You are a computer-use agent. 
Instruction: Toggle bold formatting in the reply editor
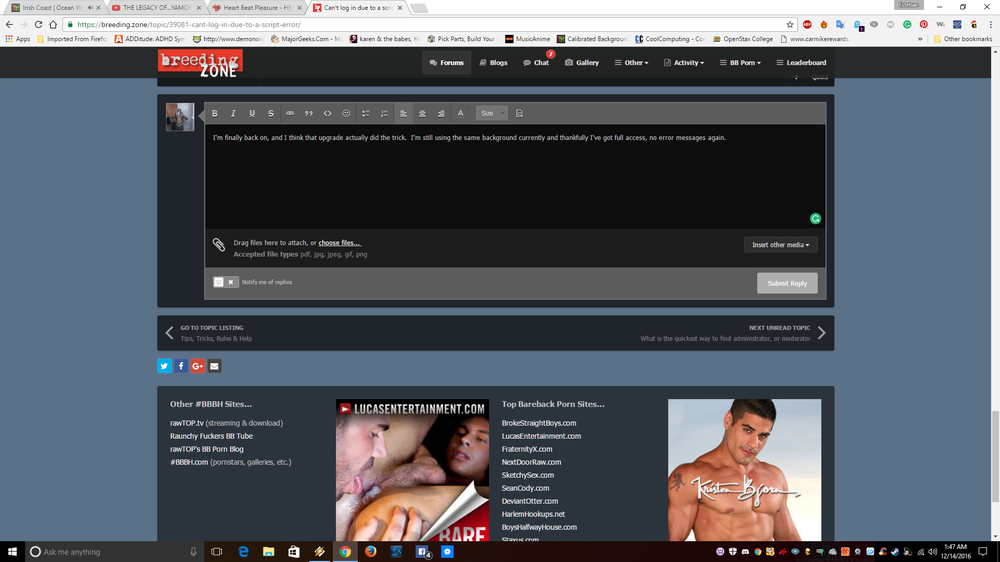(215, 114)
